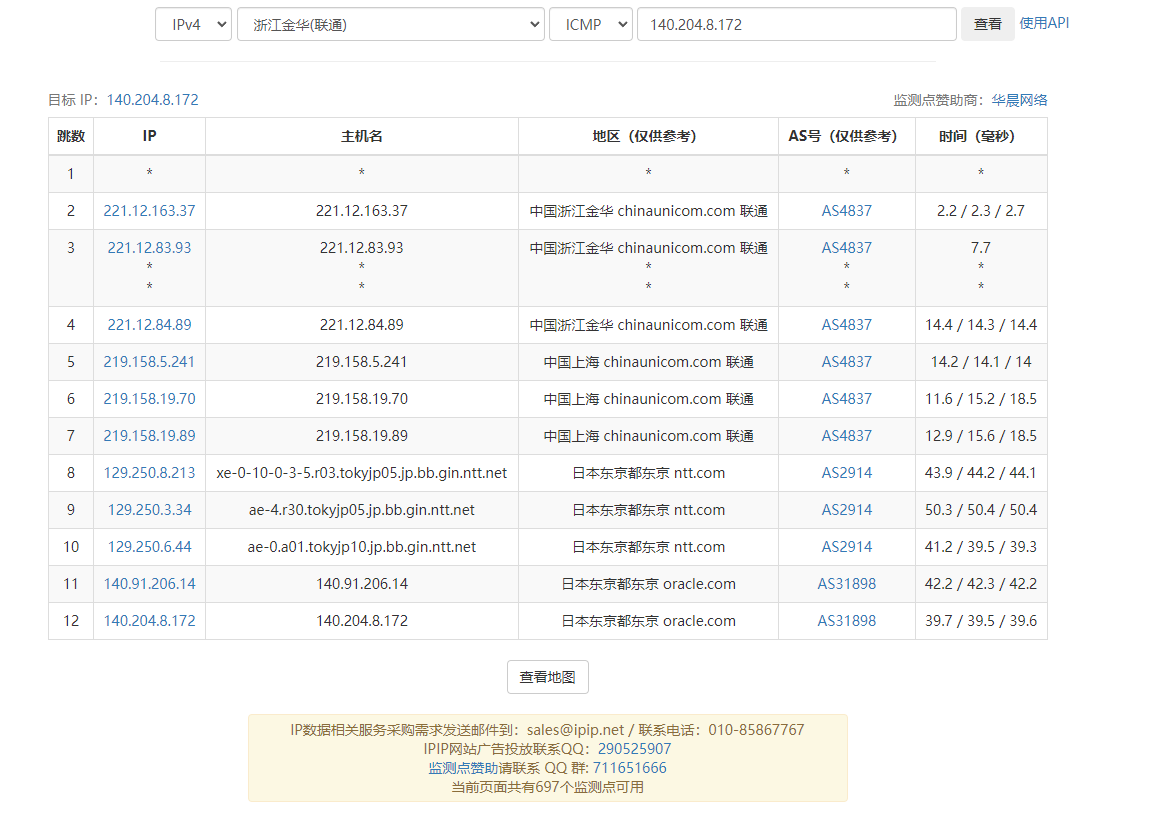Screen dimensions: 1161x823
Task: Click QQ group link 711651666
Action: (629, 768)
